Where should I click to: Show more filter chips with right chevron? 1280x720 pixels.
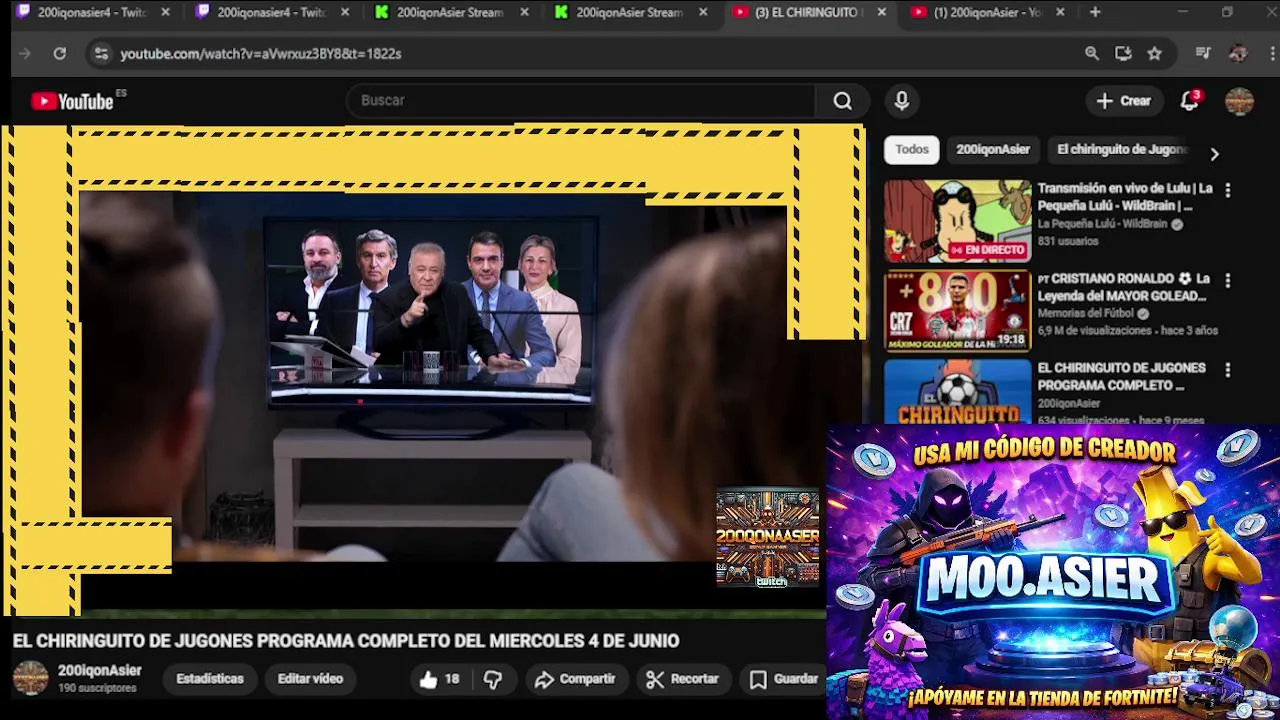[x=1214, y=154]
